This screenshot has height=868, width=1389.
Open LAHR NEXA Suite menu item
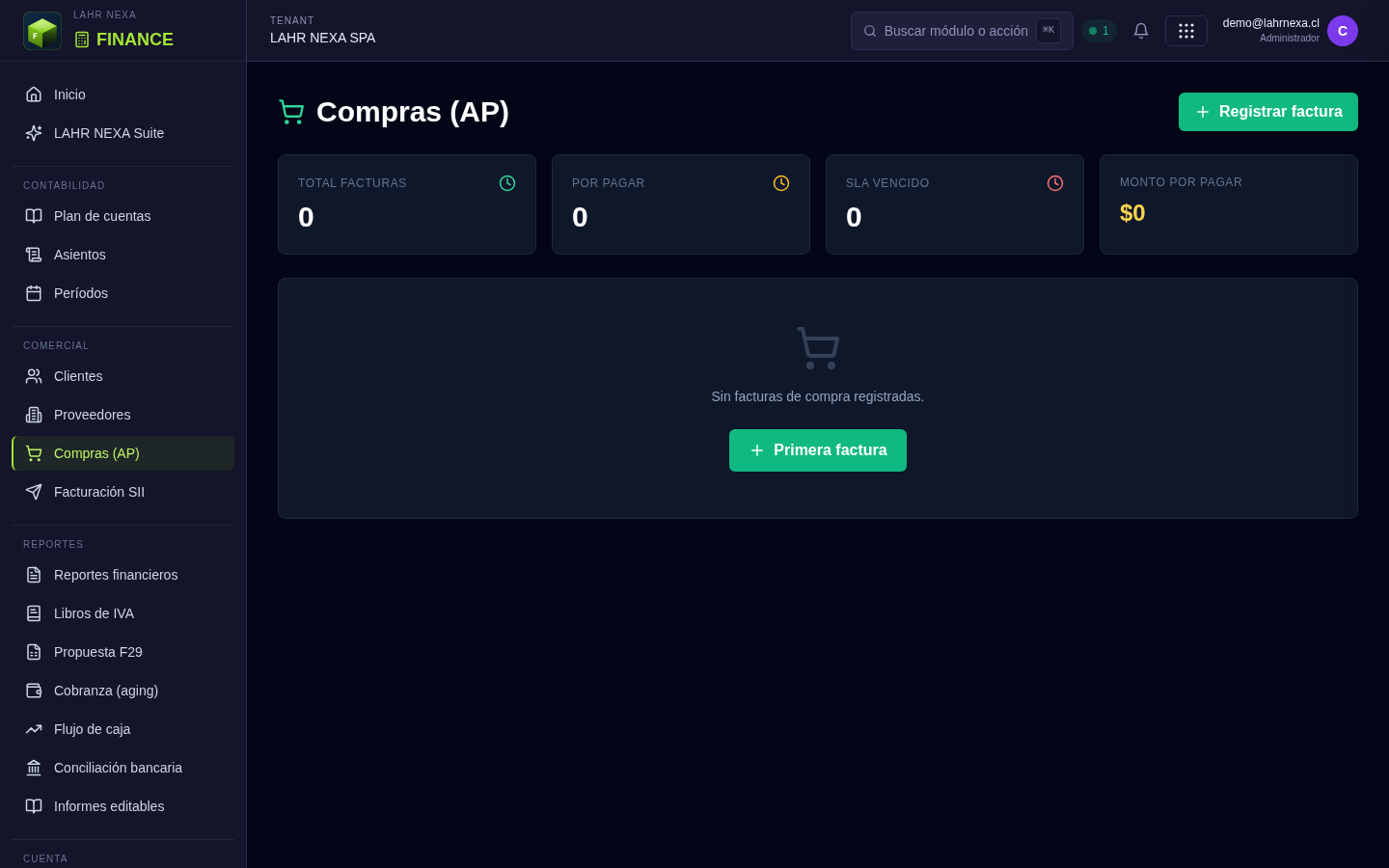click(x=123, y=133)
